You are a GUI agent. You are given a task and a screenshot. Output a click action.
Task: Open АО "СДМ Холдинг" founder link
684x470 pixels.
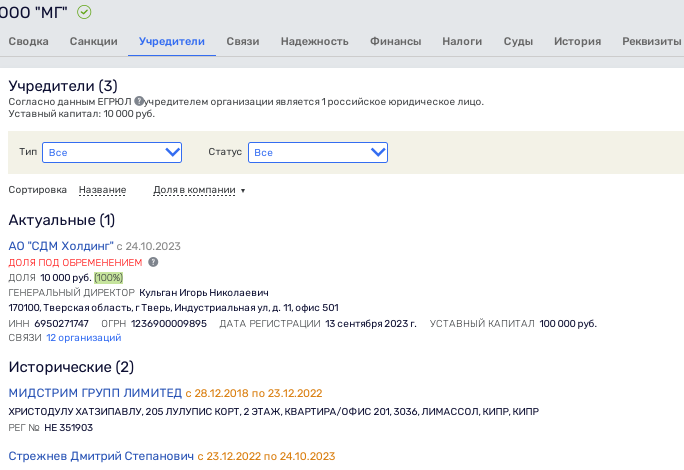(x=61, y=246)
